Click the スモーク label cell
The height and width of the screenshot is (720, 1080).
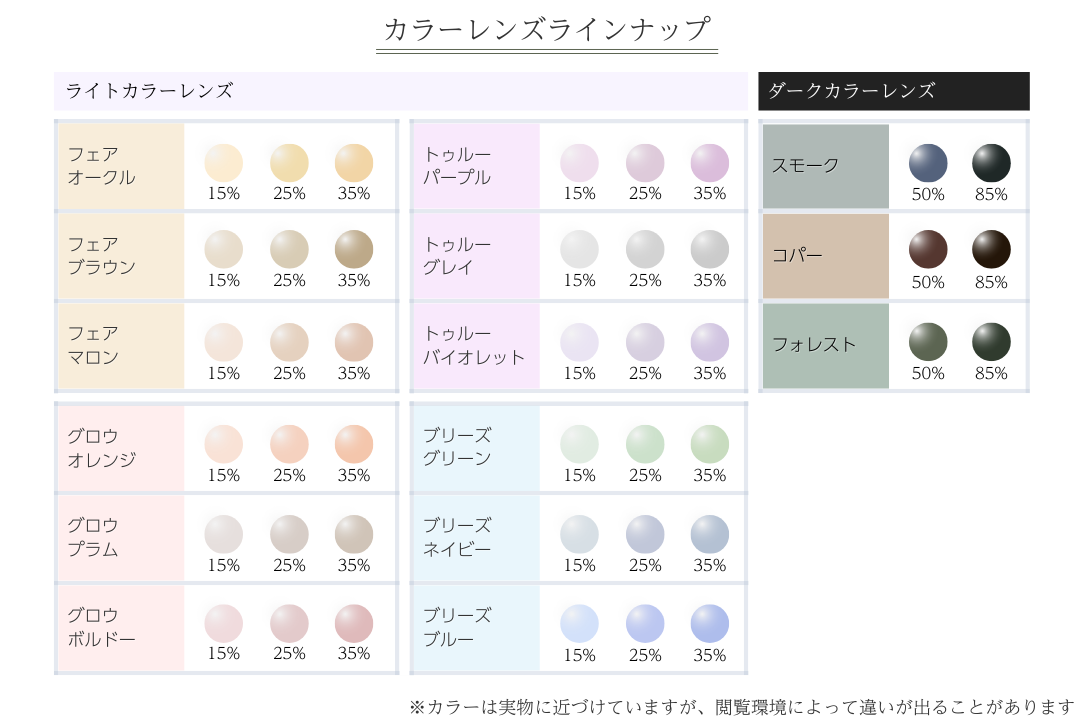pos(825,166)
